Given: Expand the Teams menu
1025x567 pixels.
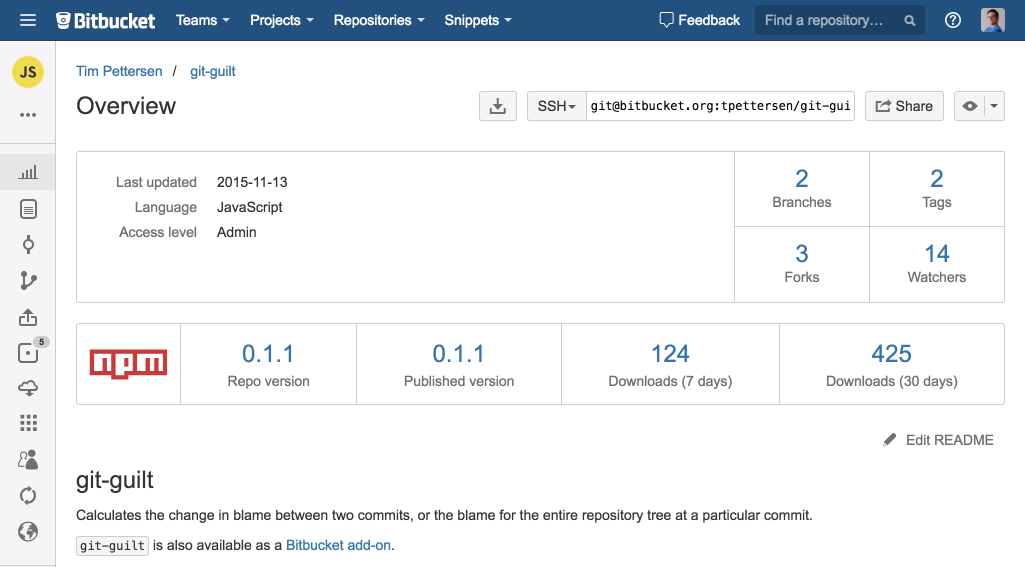Looking at the screenshot, I should coord(203,20).
